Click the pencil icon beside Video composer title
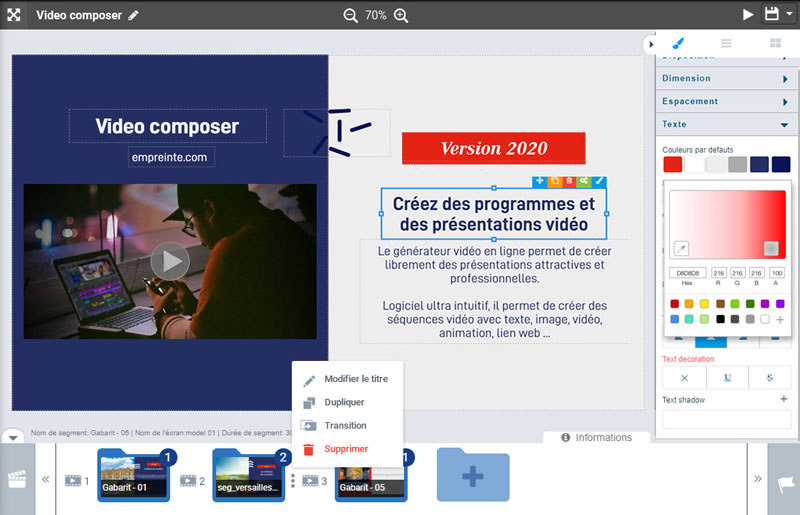800x515 pixels. [x=134, y=15]
